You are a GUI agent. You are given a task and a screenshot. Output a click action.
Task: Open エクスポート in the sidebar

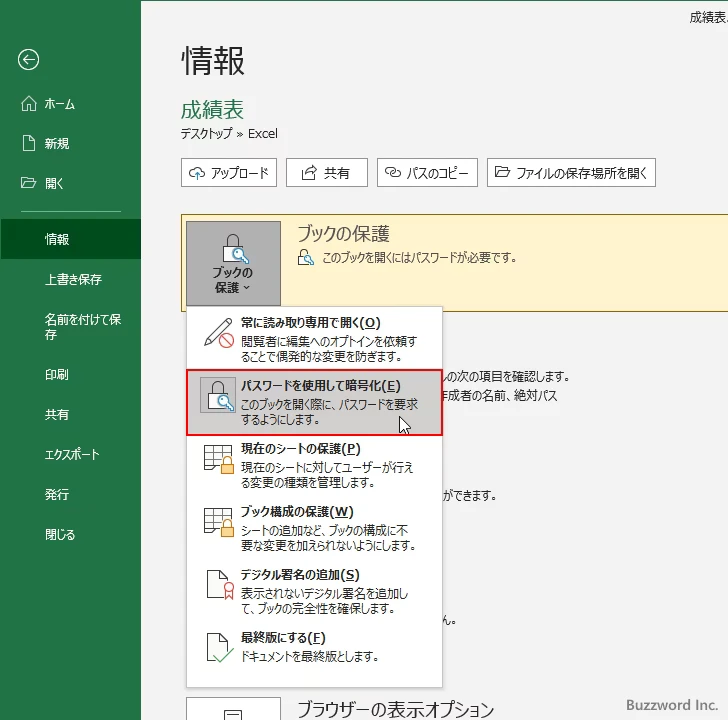pos(71,454)
